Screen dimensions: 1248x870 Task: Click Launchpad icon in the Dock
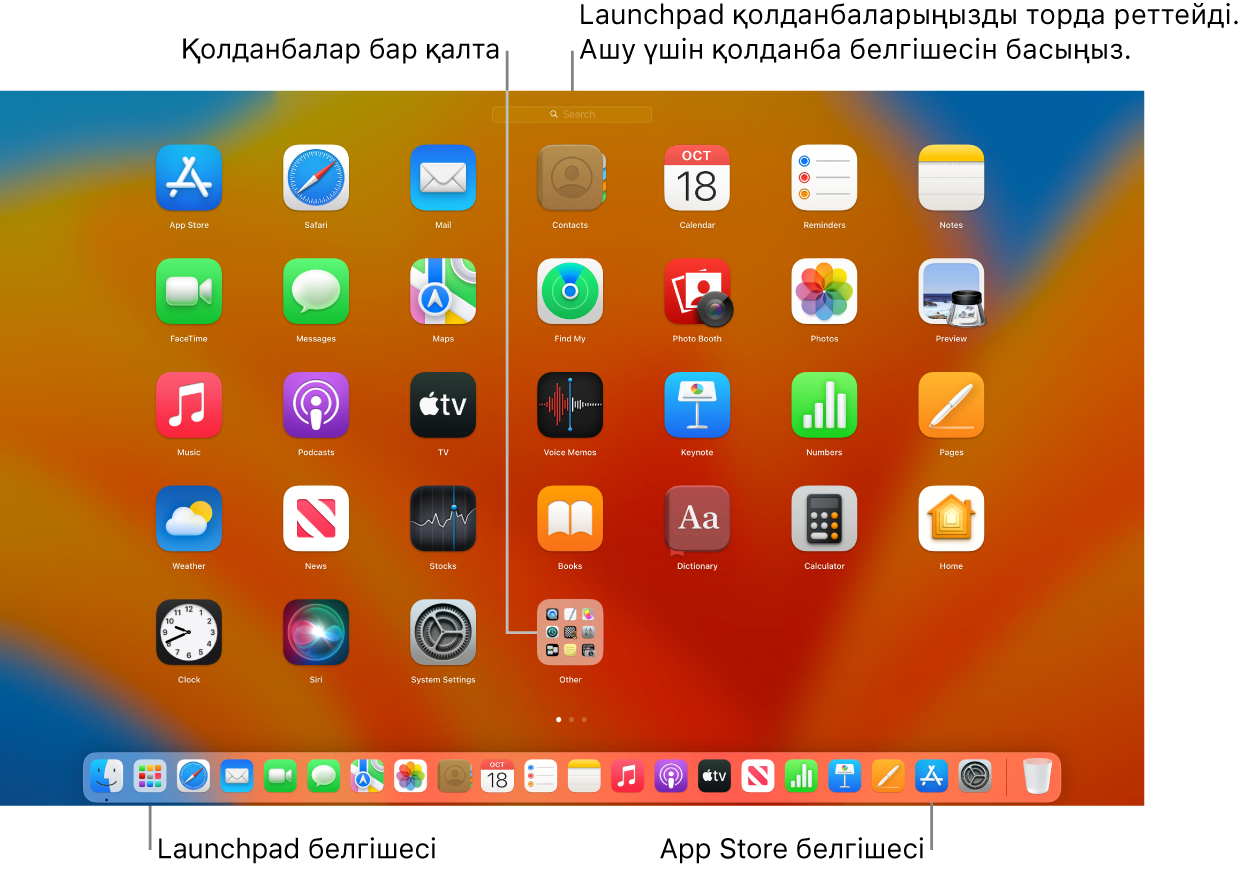tap(150, 776)
